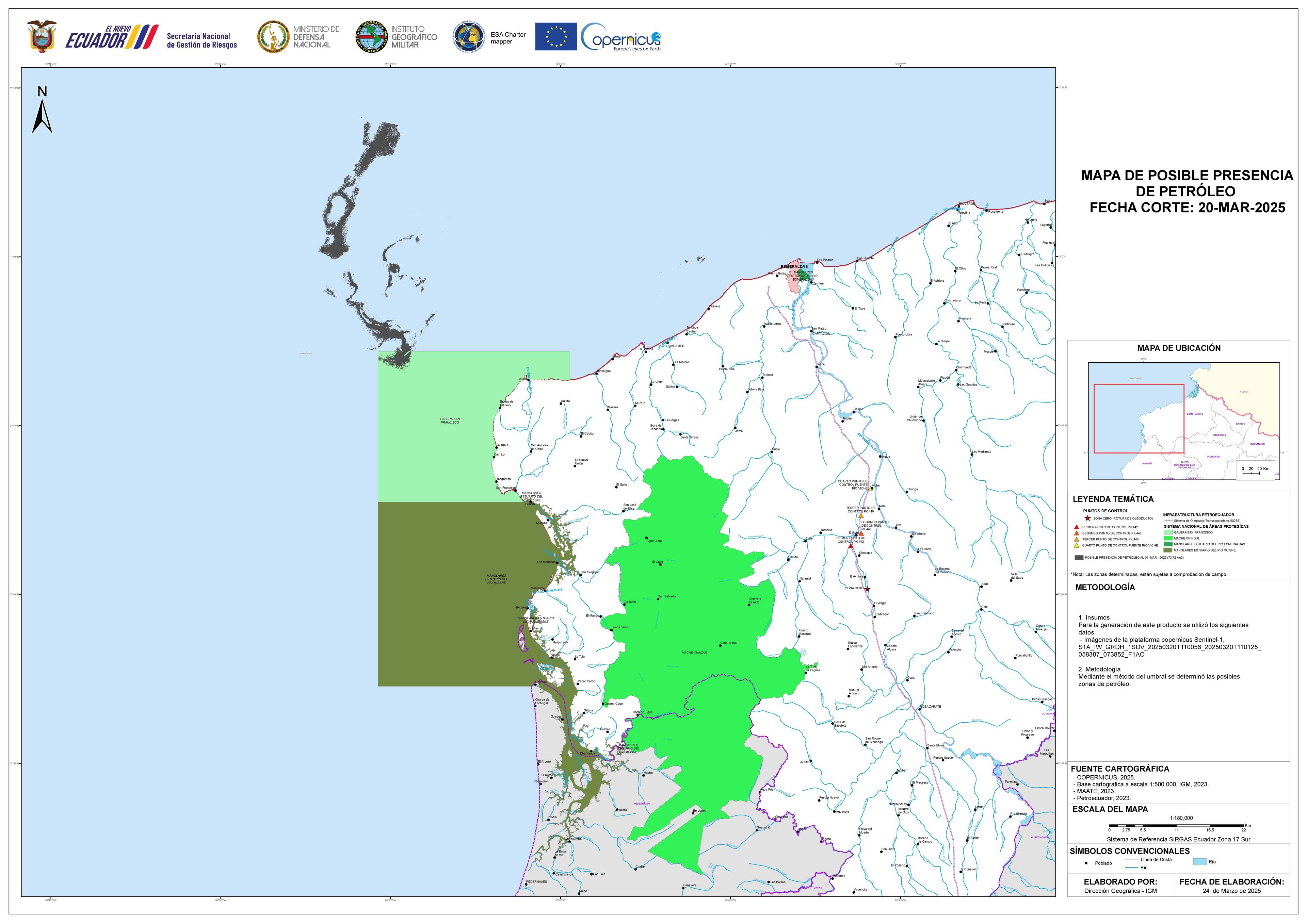Image resolution: width=1307 pixels, height=924 pixels.
Task: Click the Zona Cero red star in legend
Action: point(1087,518)
